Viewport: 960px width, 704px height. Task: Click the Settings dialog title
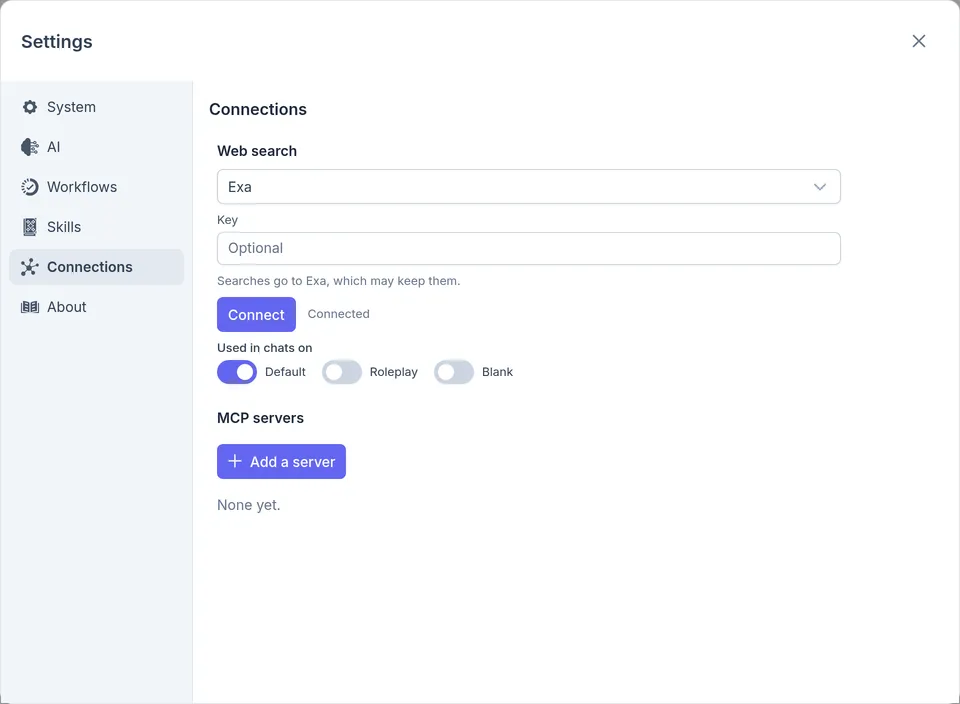57,42
